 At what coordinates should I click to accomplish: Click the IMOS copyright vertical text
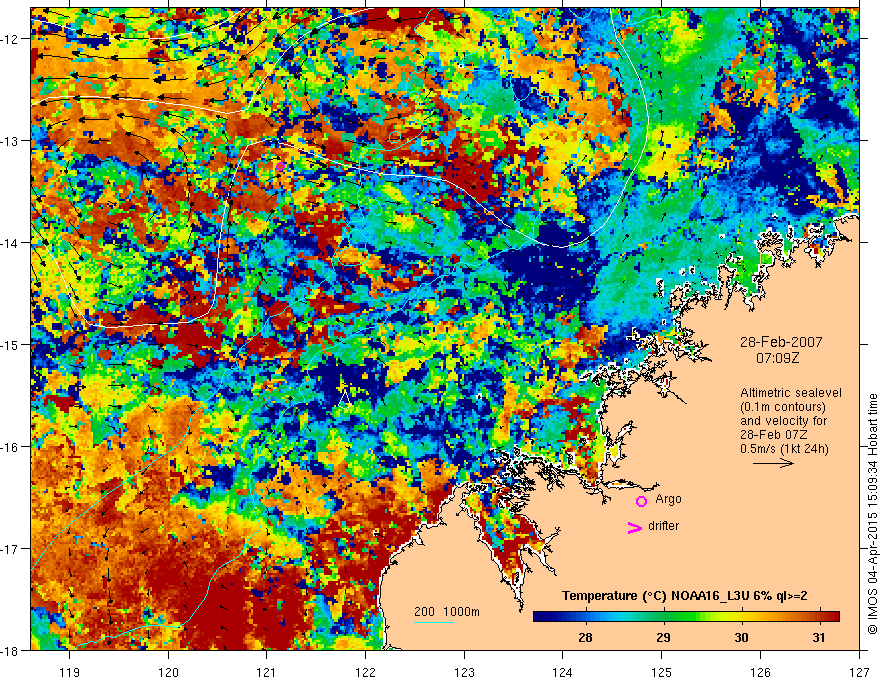[872, 514]
